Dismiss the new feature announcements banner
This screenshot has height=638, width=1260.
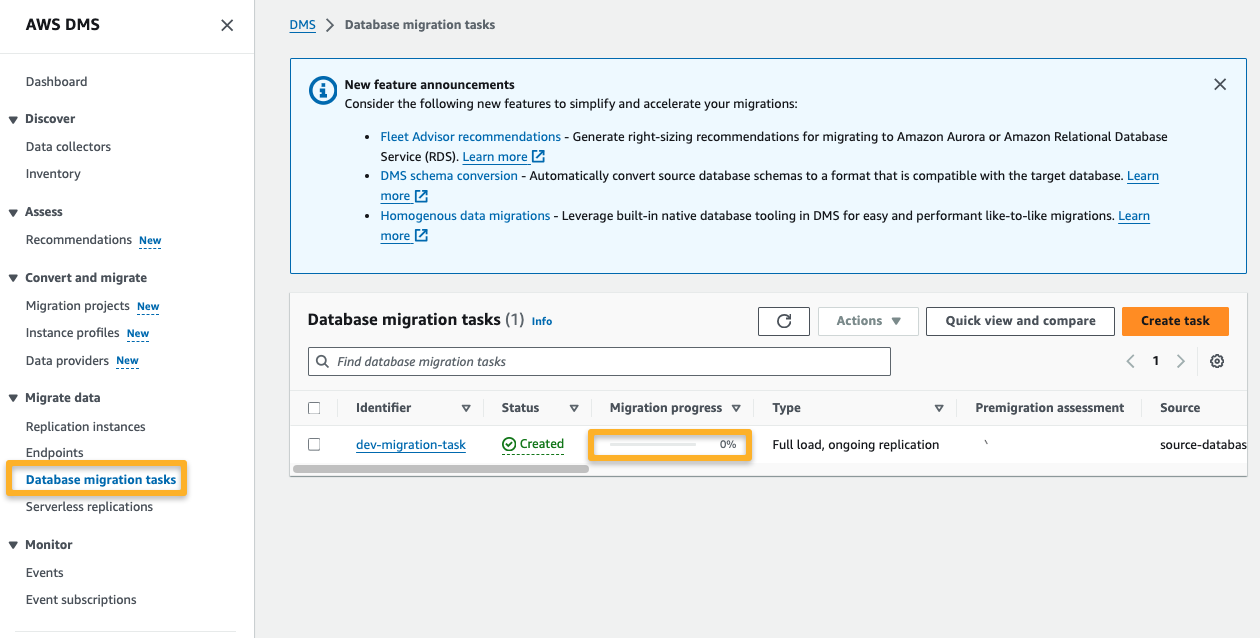pyautogui.click(x=1220, y=84)
